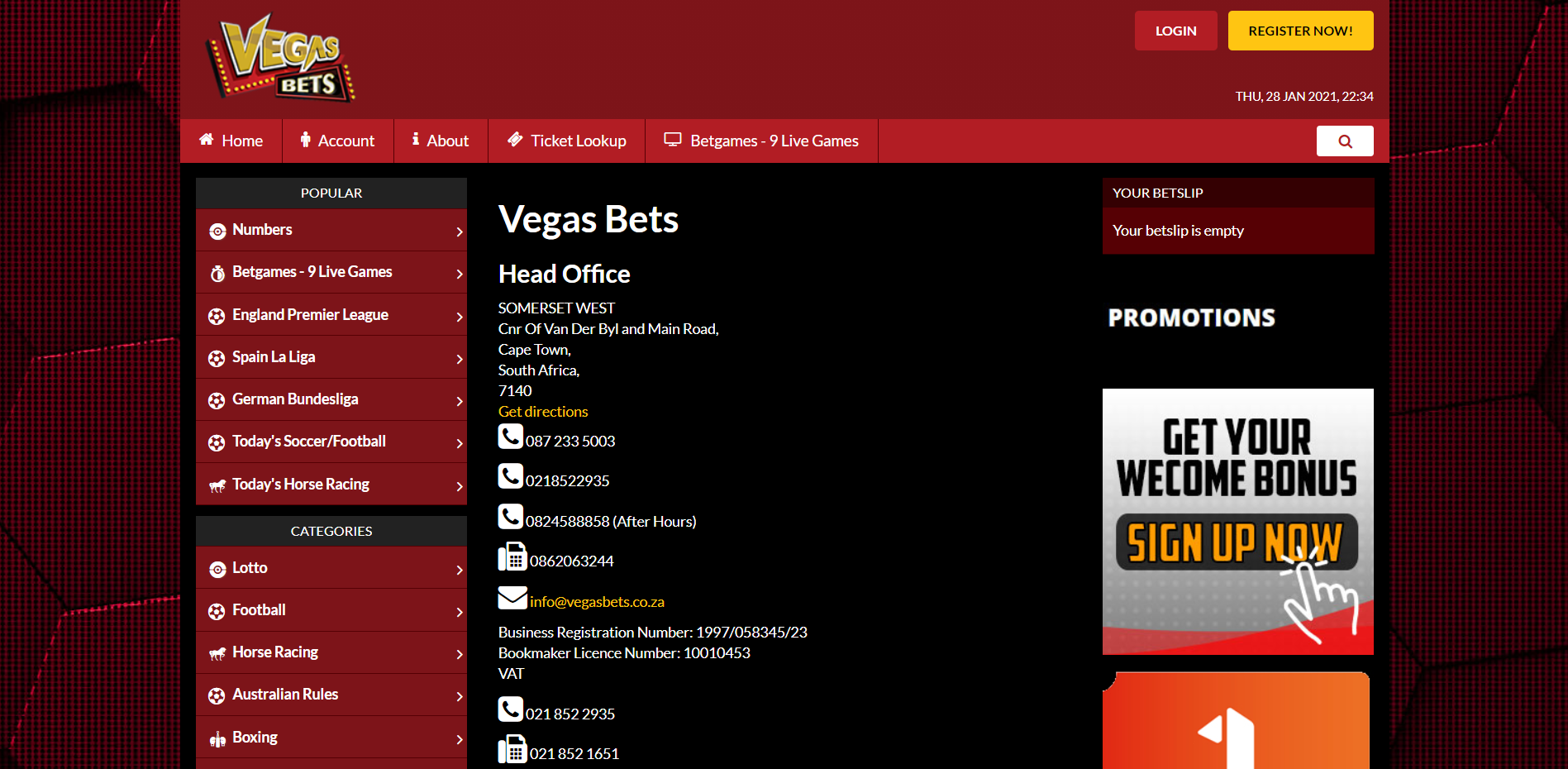Click the REGISTER NOW! button
The height and width of the screenshot is (769, 1568).
coord(1300,31)
